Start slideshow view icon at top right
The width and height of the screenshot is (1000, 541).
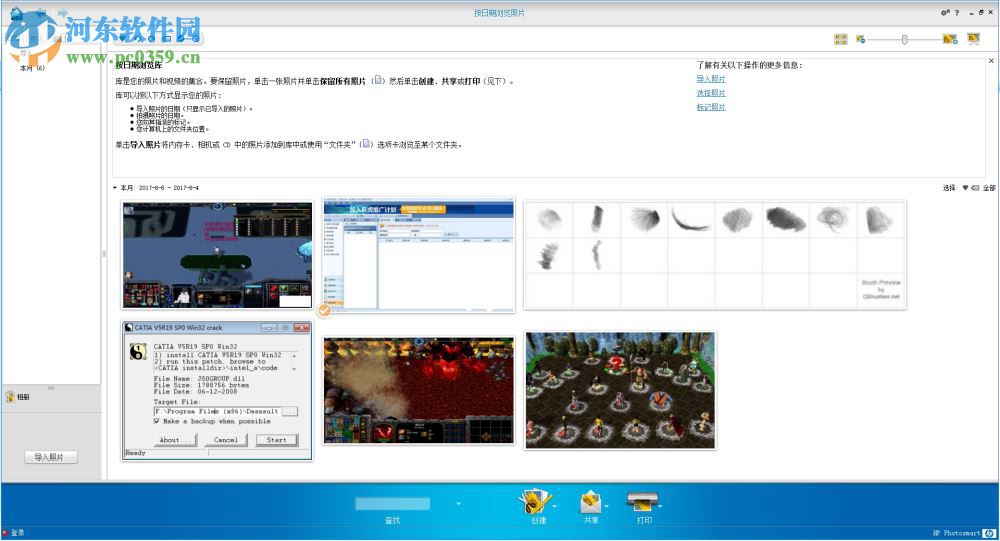pos(973,40)
